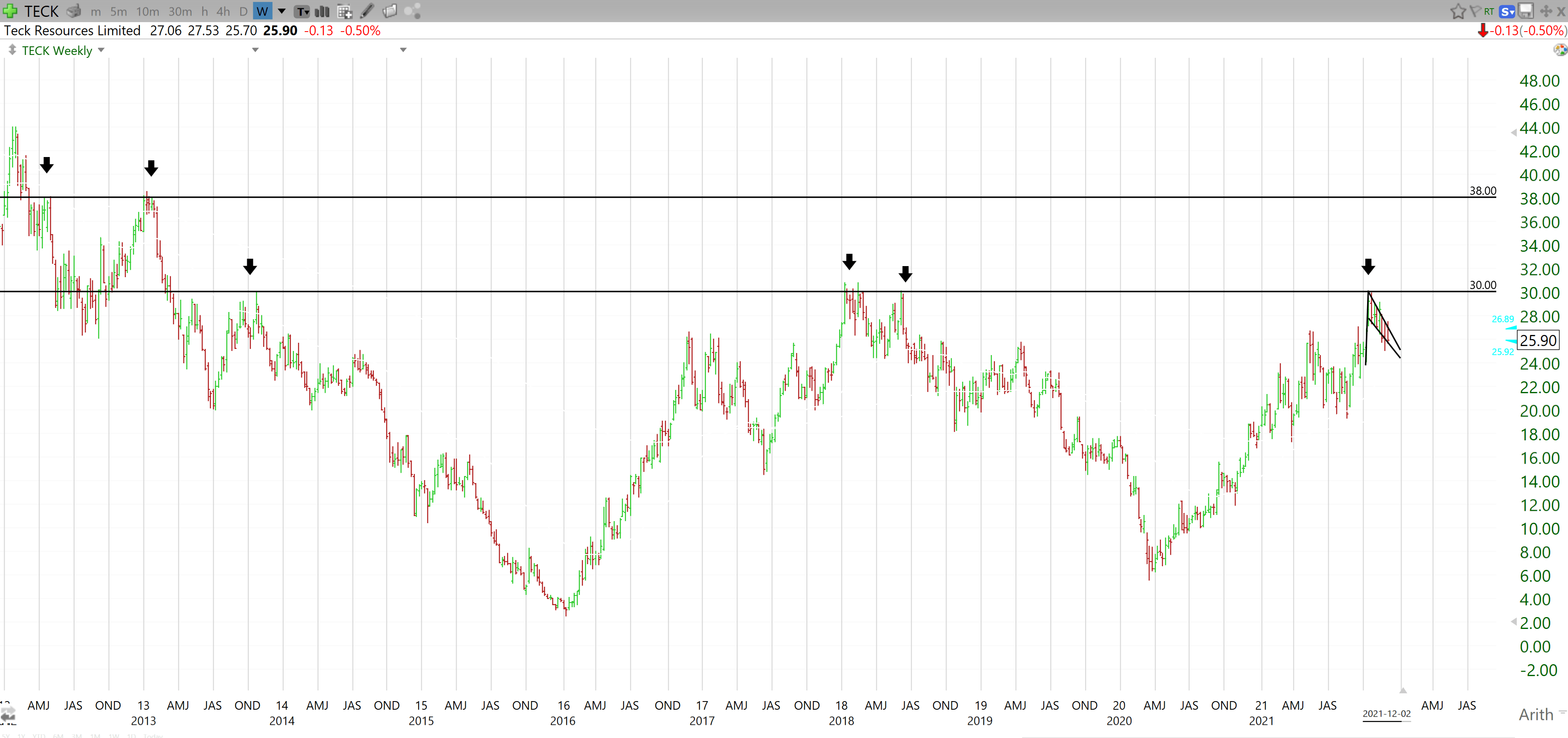Click the red -0.50% change in header
The width and height of the screenshot is (1568, 738).
pyautogui.click(x=360, y=30)
